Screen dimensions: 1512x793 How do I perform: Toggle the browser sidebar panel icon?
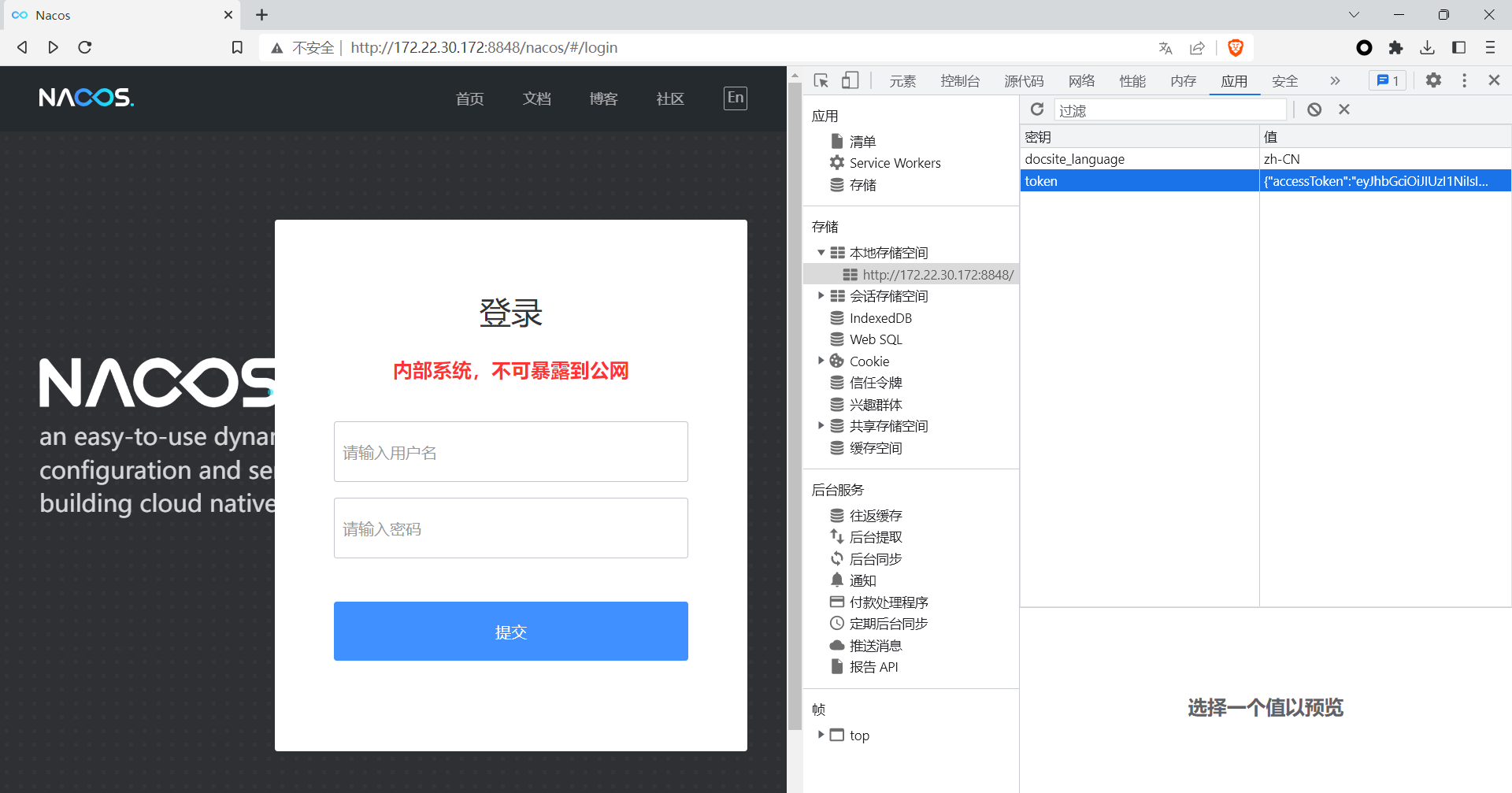pos(1458,48)
